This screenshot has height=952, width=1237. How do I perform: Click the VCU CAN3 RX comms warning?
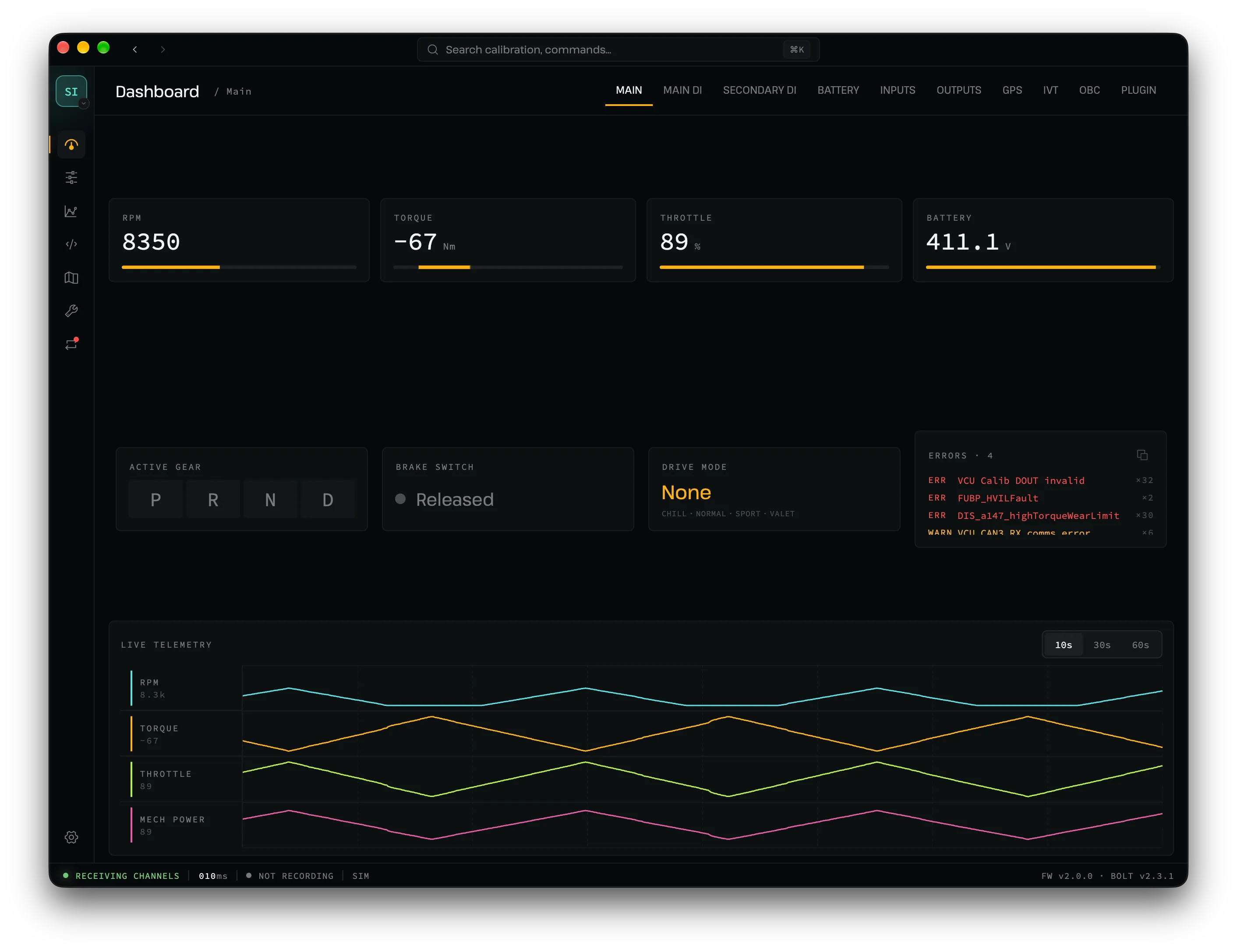tap(1040, 532)
